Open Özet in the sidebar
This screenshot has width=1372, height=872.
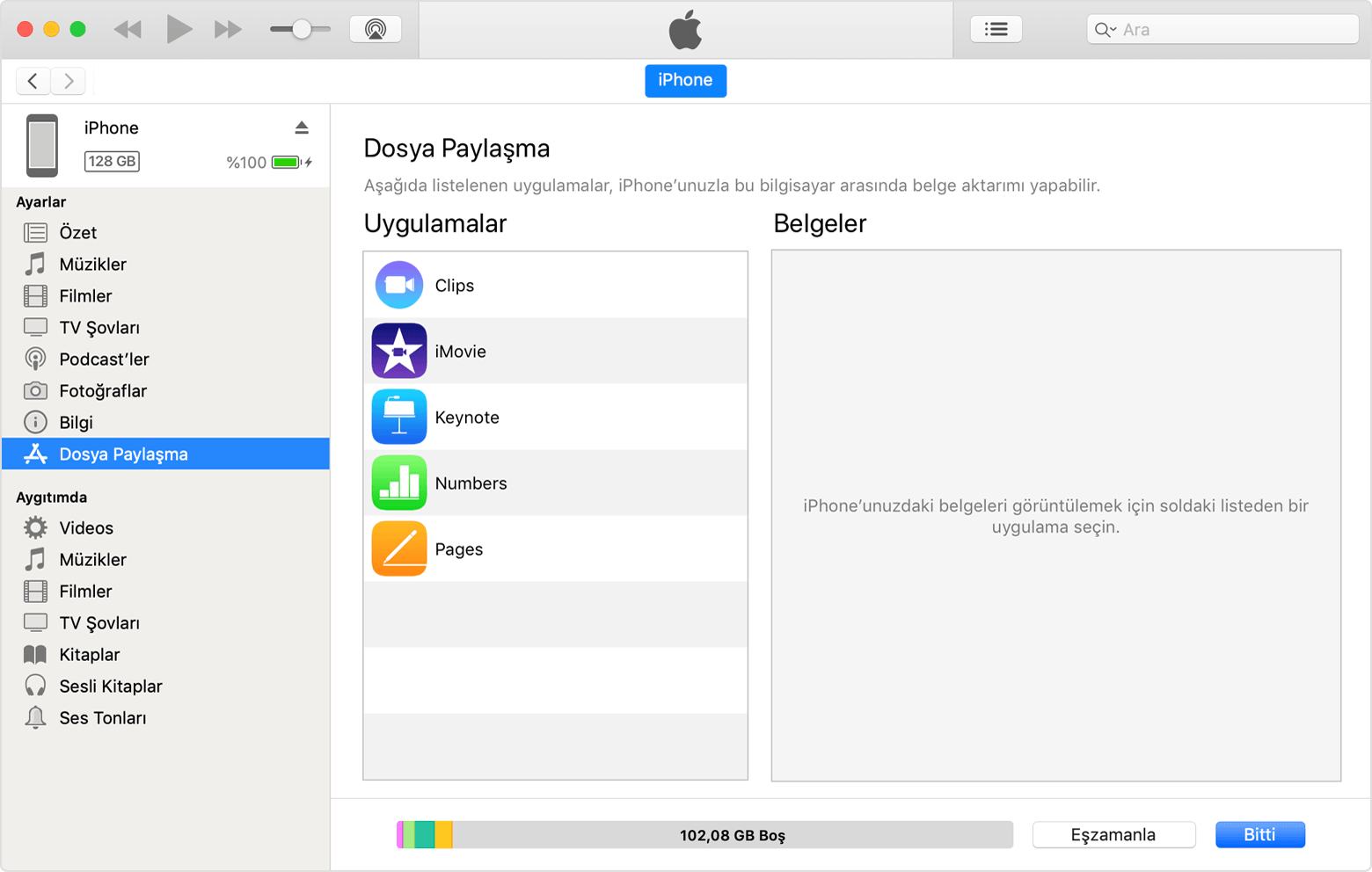coord(165,232)
